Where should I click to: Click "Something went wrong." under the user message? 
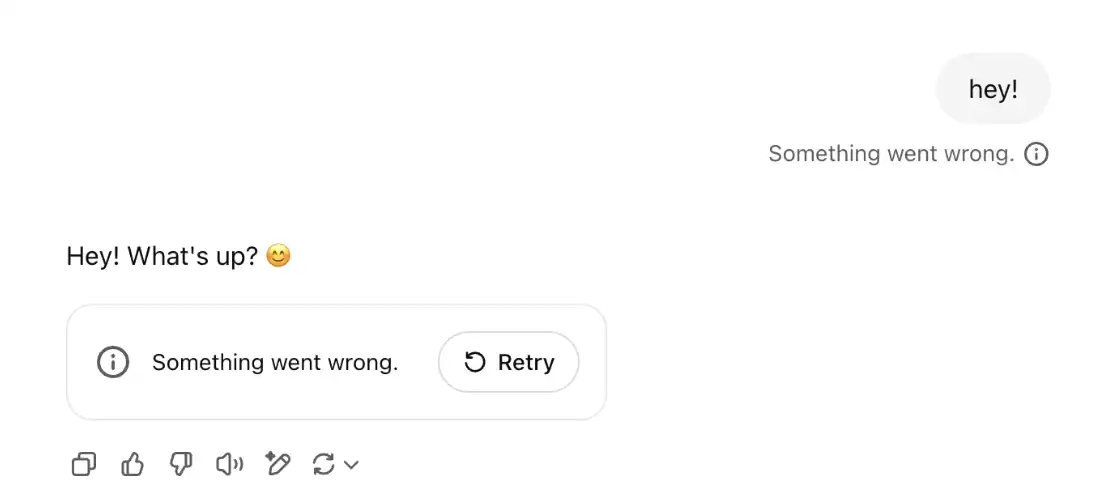[x=891, y=154]
